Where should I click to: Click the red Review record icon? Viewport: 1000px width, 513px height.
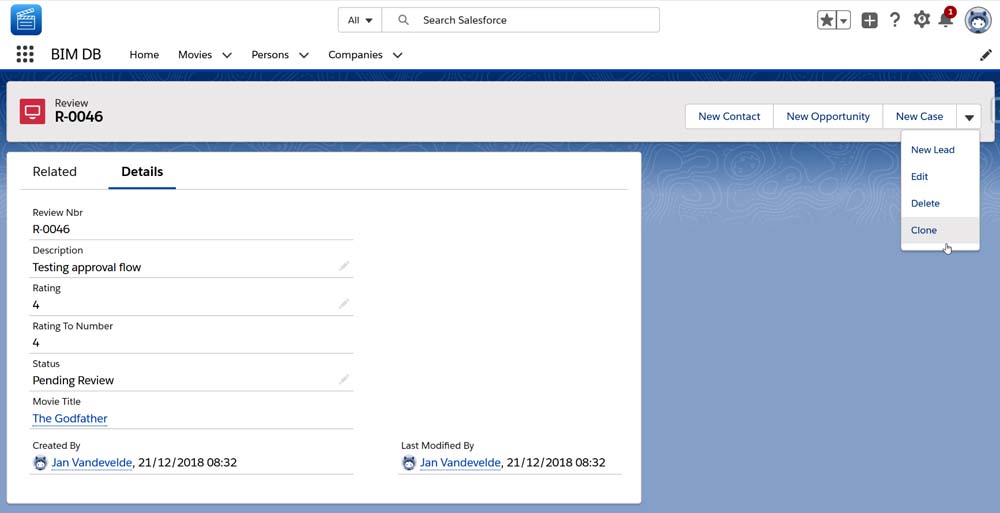click(33, 111)
